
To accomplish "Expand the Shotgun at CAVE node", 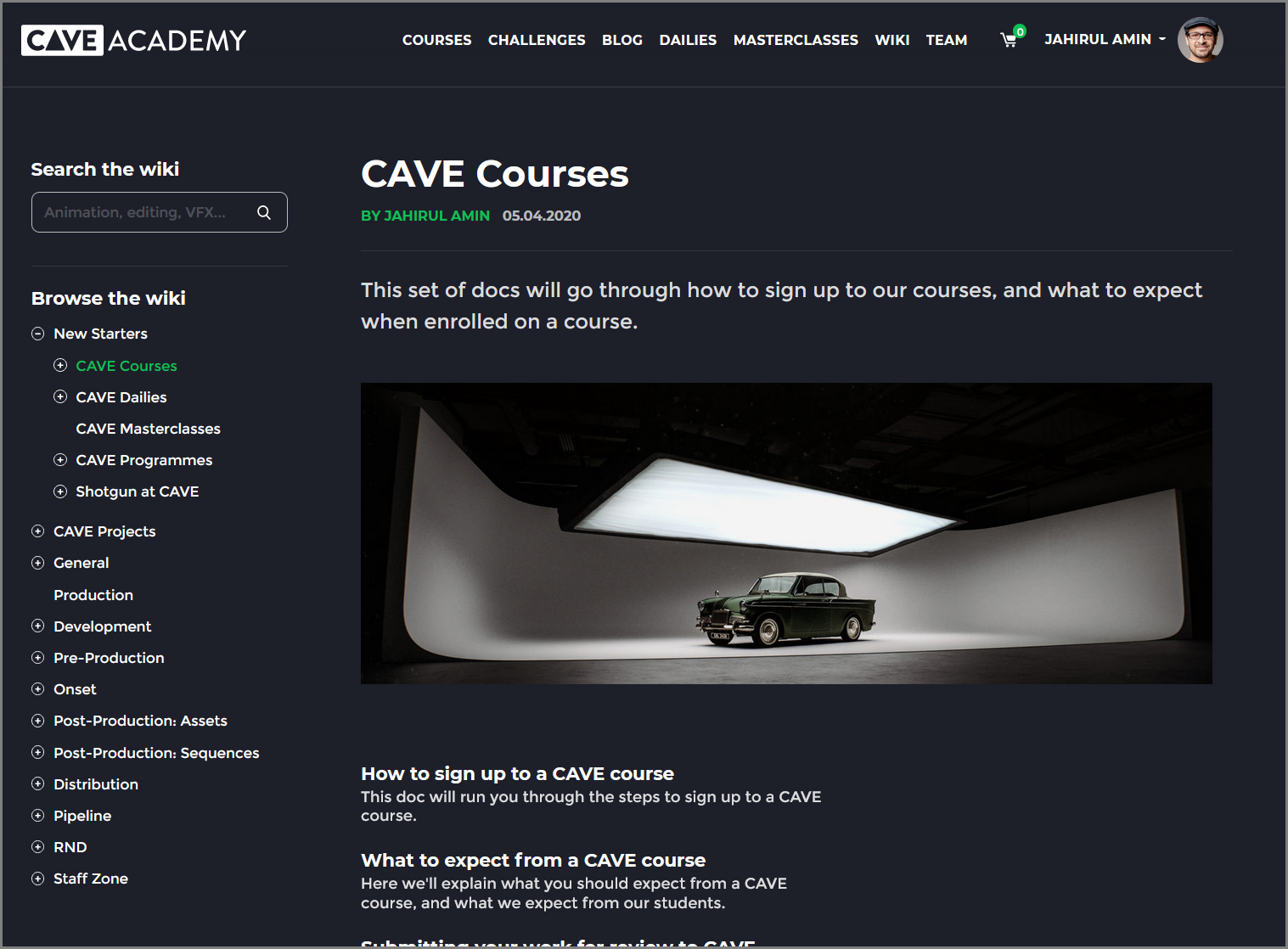I will click(60, 491).
